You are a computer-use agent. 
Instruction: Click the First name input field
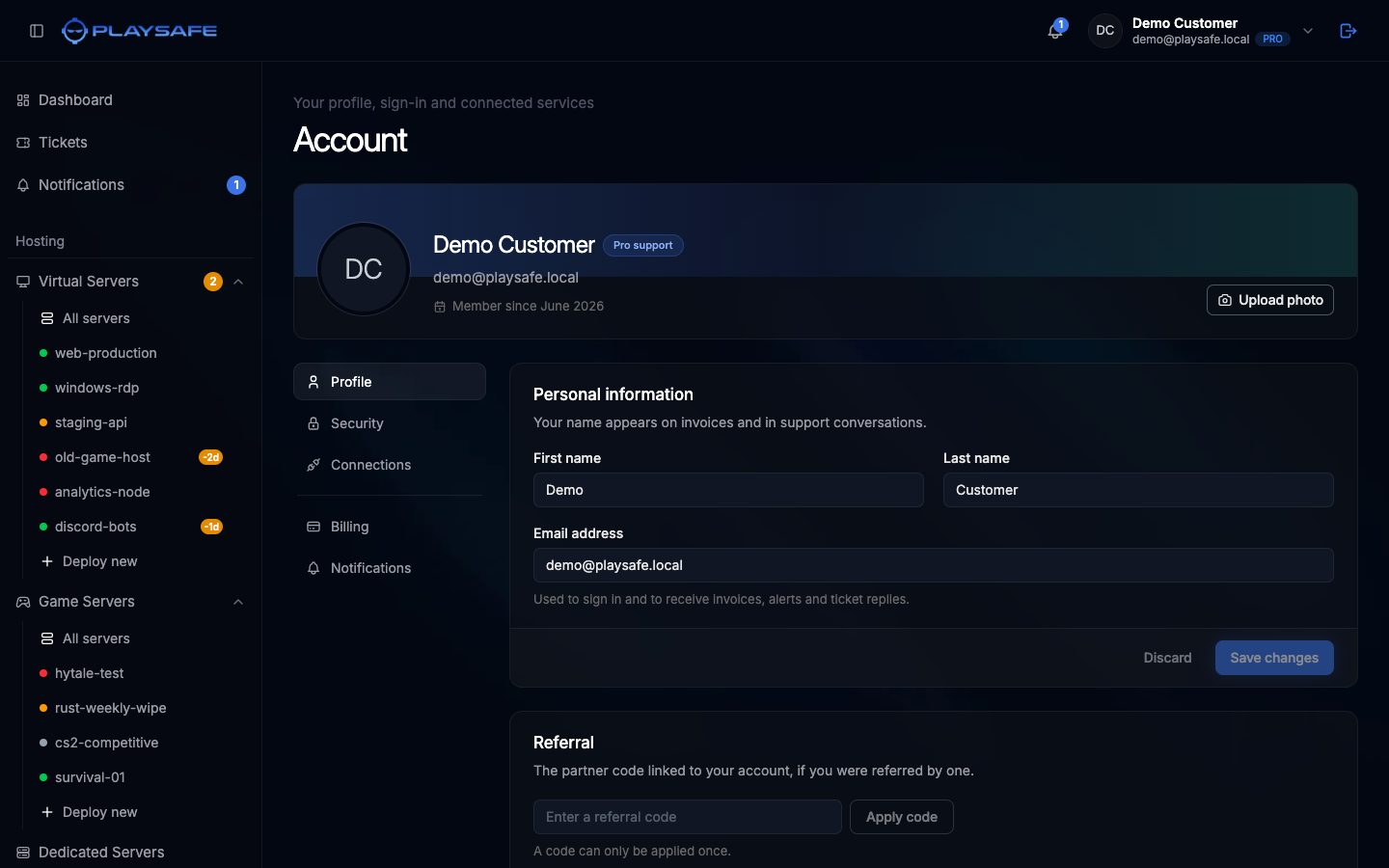[728, 490]
